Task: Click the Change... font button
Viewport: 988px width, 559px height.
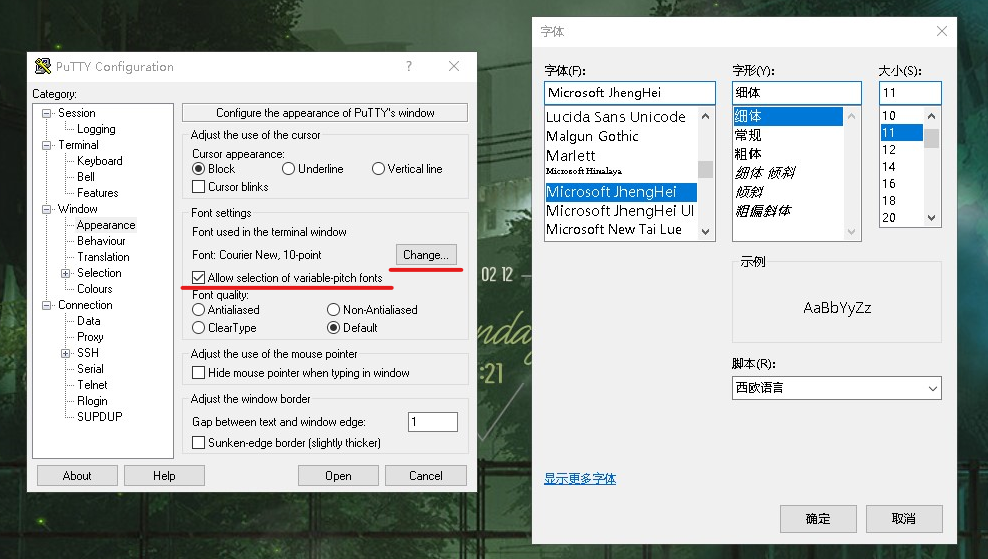Action: (426, 255)
